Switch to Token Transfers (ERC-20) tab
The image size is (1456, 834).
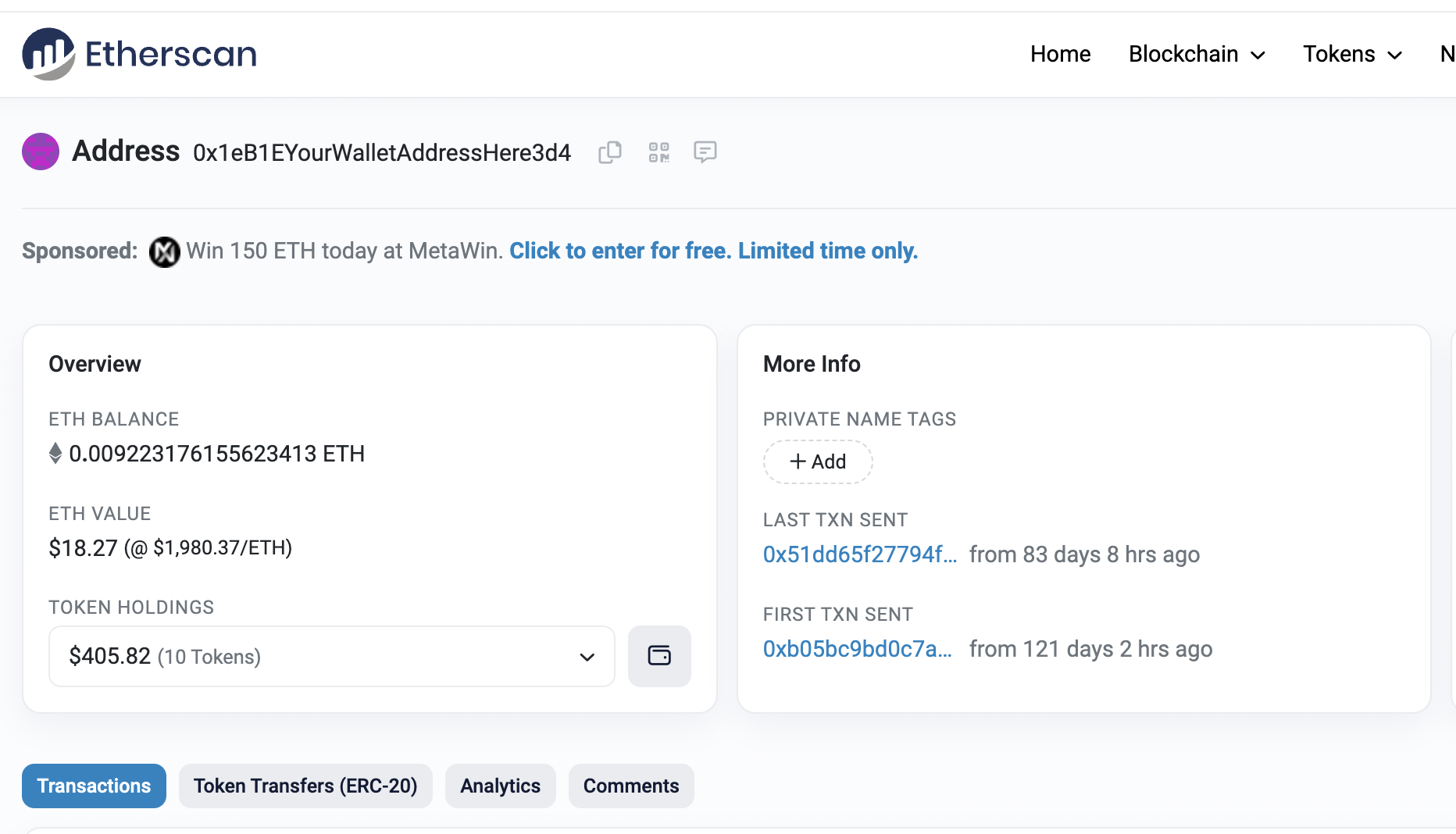pyautogui.click(x=305, y=786)
